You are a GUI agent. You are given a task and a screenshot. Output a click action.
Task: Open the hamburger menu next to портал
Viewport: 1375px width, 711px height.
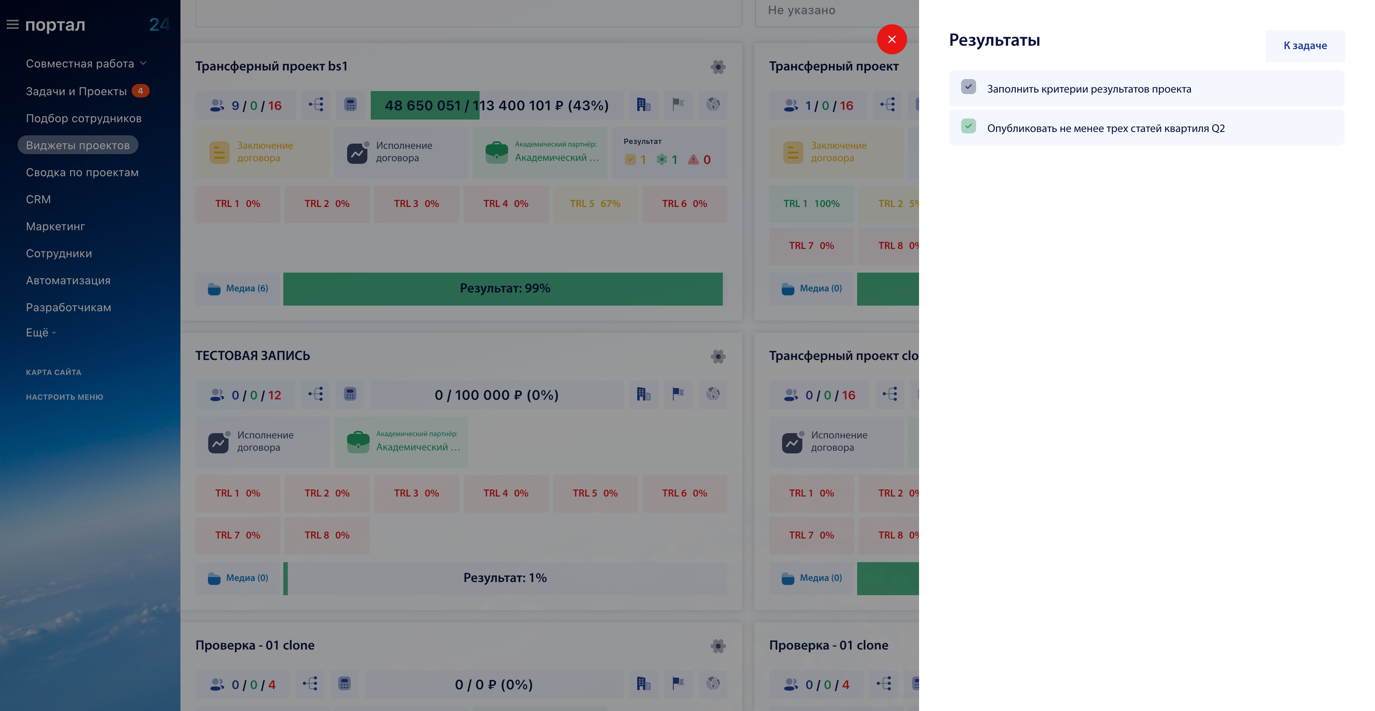point(13,24)
